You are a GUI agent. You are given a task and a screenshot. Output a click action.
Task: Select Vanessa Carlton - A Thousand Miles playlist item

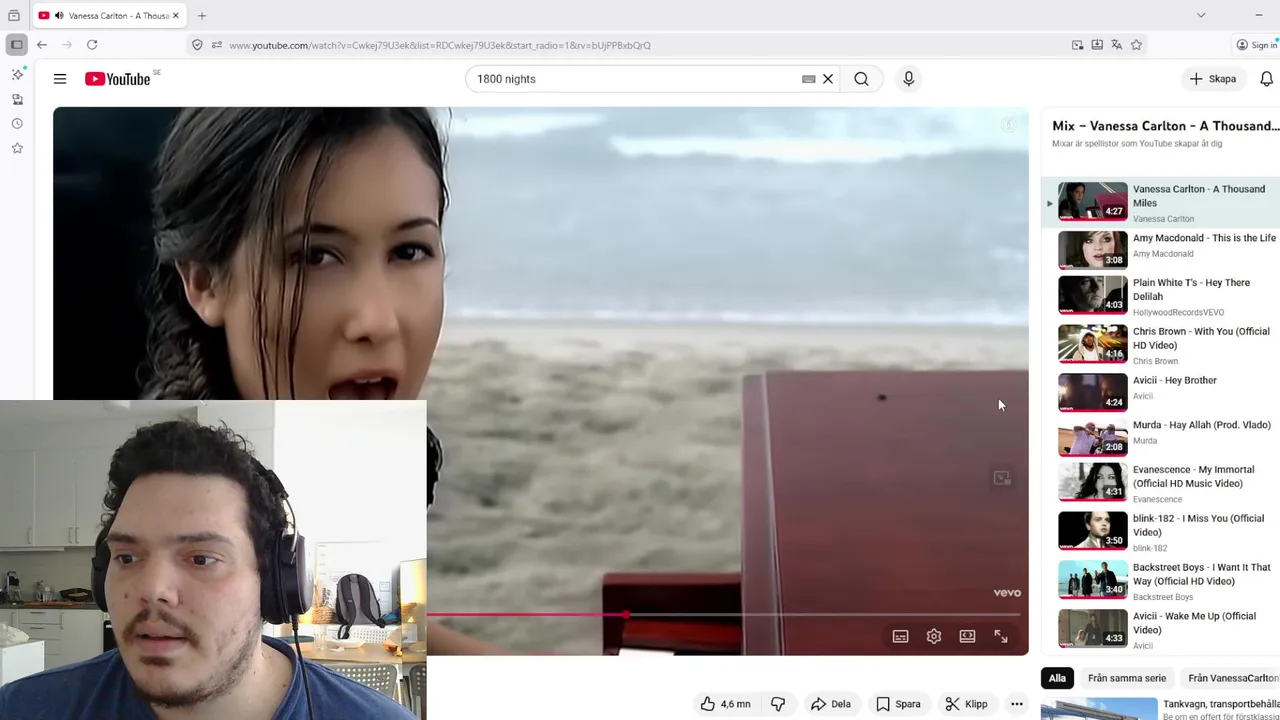pyautogui.click(x=1160, y=203)
